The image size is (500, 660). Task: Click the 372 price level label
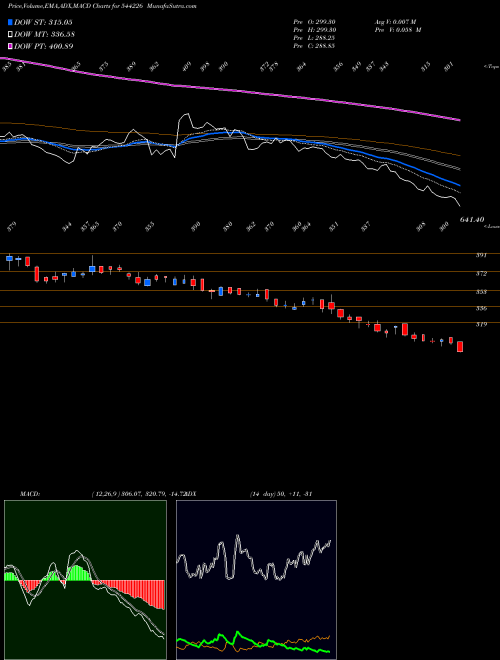[x=481, y=274]
